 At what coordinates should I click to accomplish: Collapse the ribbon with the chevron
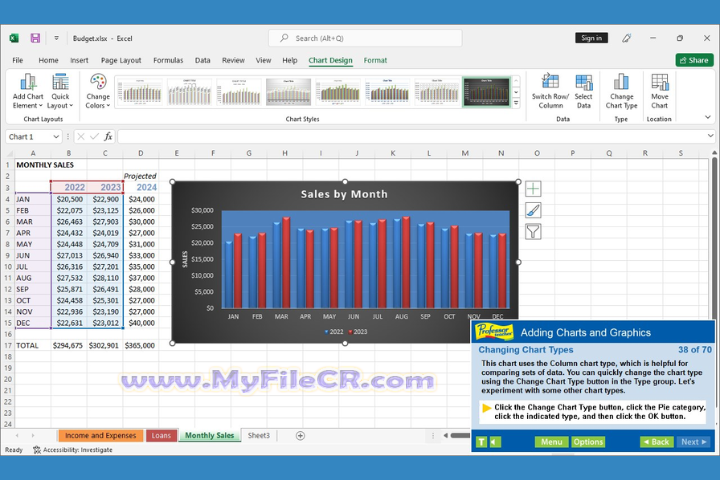[708, 118]
